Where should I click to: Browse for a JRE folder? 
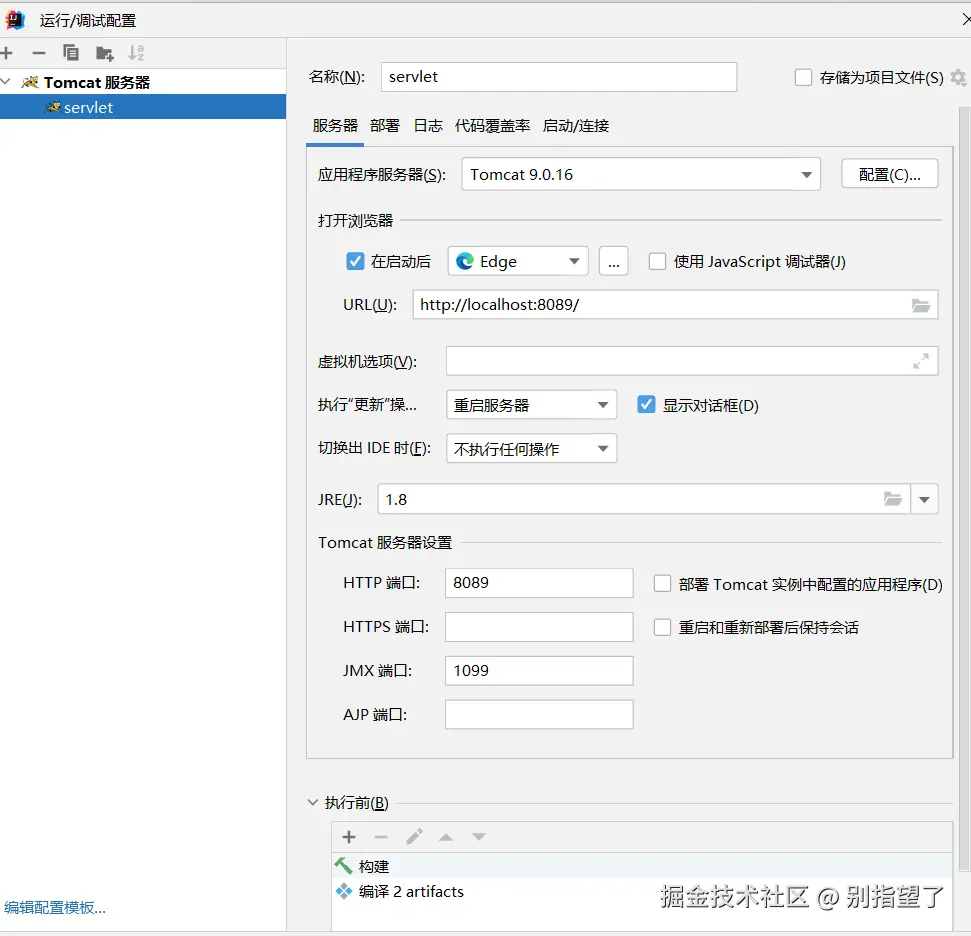click(x=892, y=499)
